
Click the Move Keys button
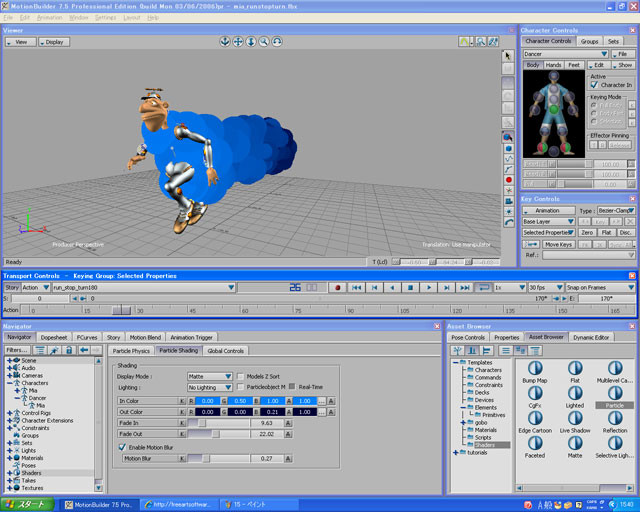[x=558, y=244]
